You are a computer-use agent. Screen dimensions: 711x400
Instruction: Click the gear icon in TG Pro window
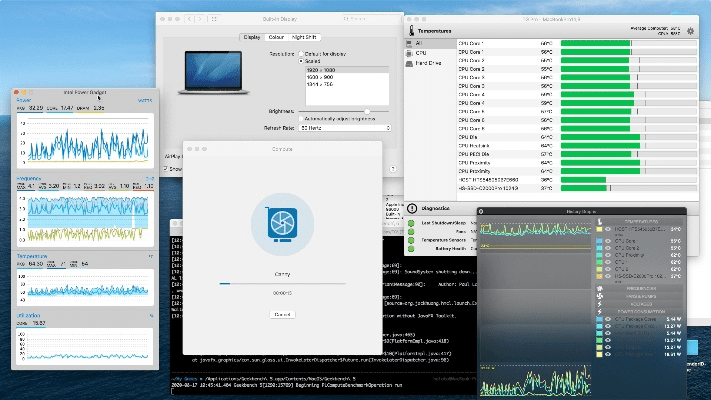[688, 30]
